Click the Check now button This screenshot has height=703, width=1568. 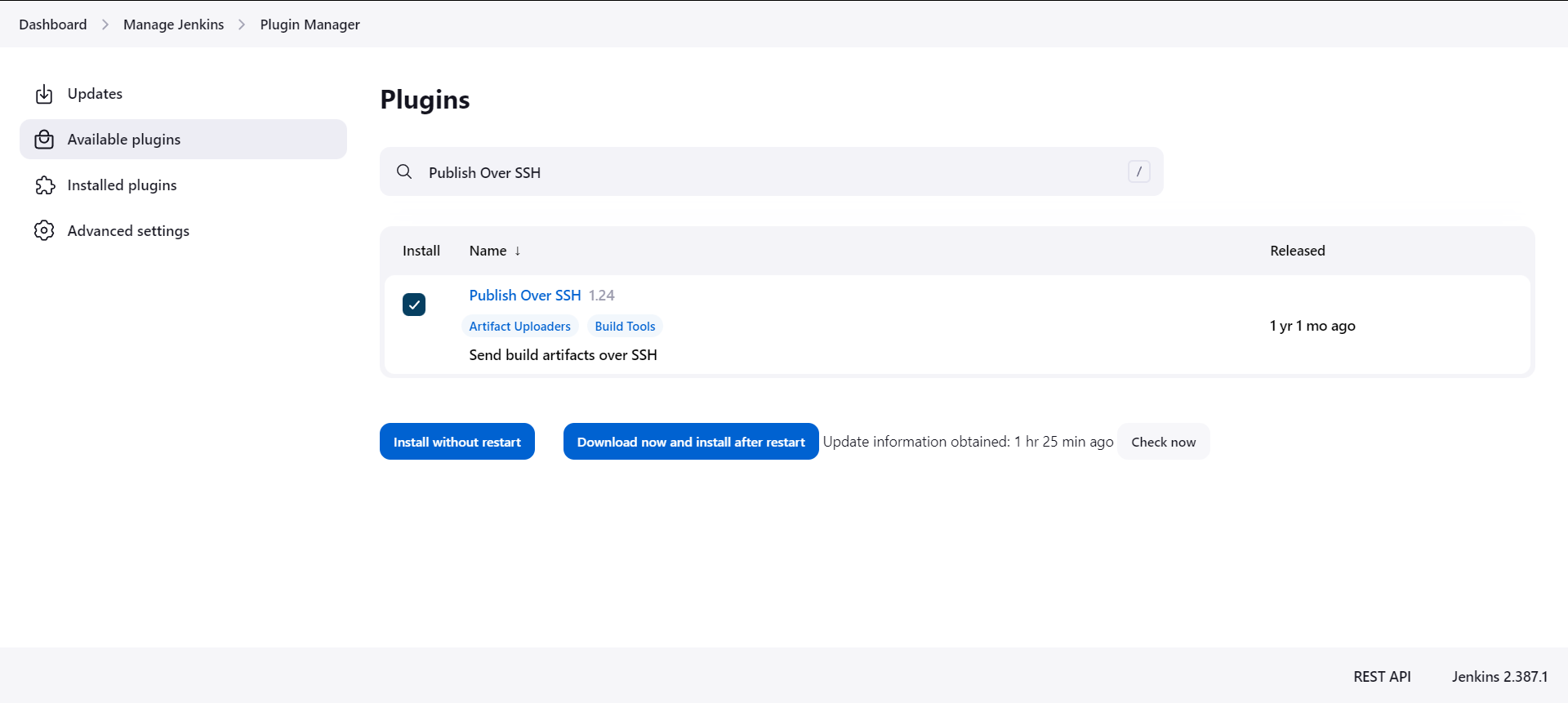1163,442
